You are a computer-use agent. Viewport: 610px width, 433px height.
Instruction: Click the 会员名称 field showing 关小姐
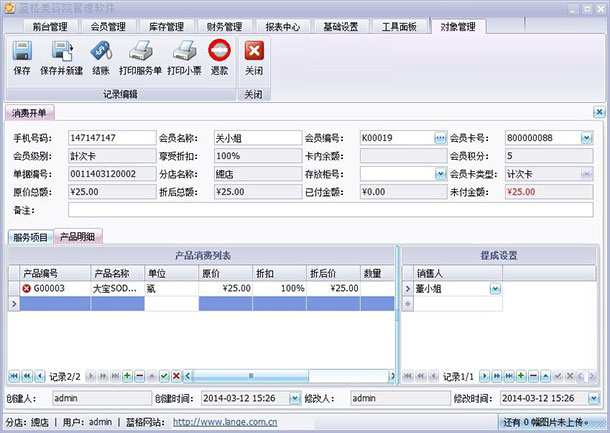258,138
